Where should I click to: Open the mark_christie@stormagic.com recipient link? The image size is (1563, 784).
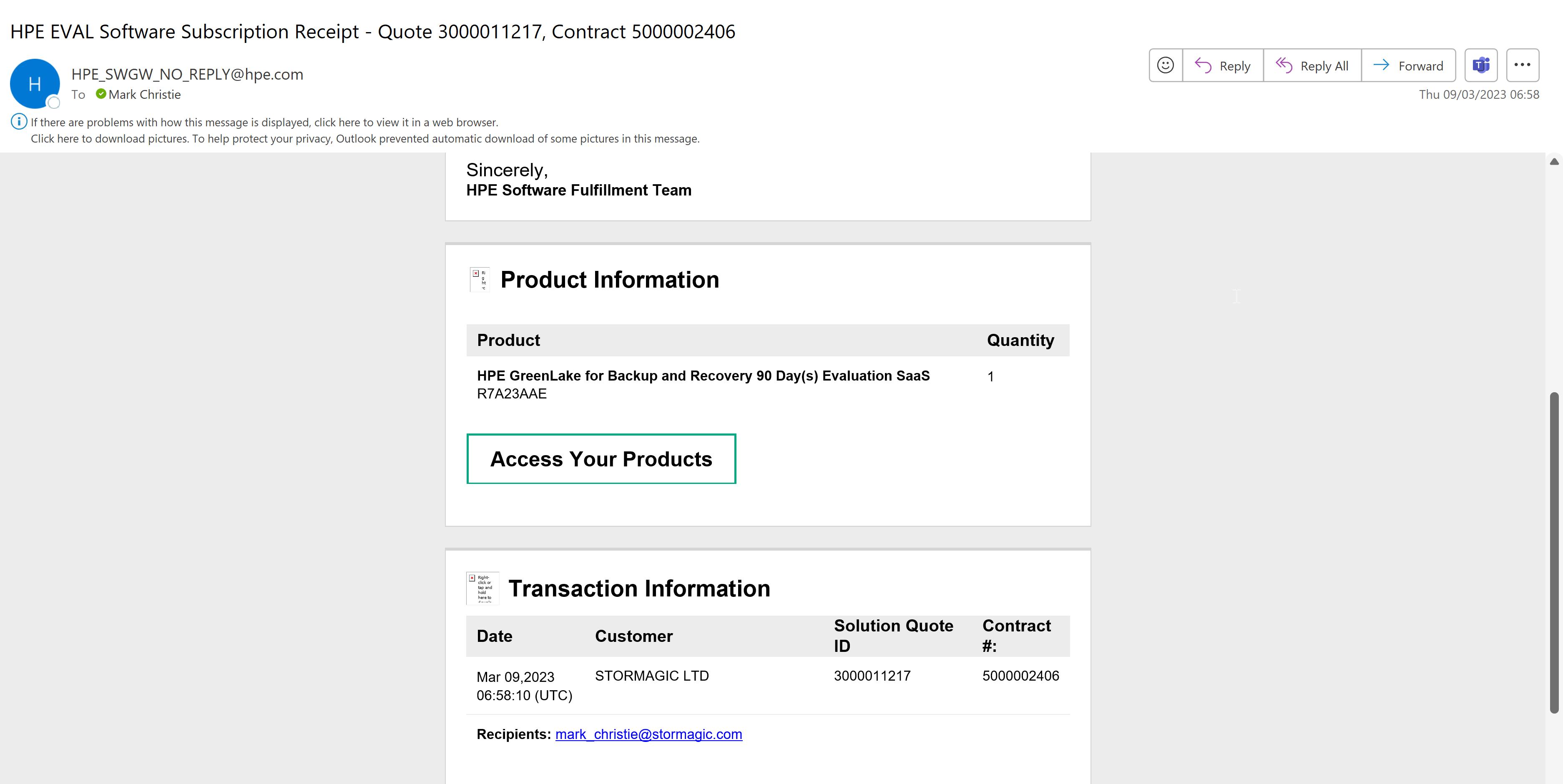(648, 734)
